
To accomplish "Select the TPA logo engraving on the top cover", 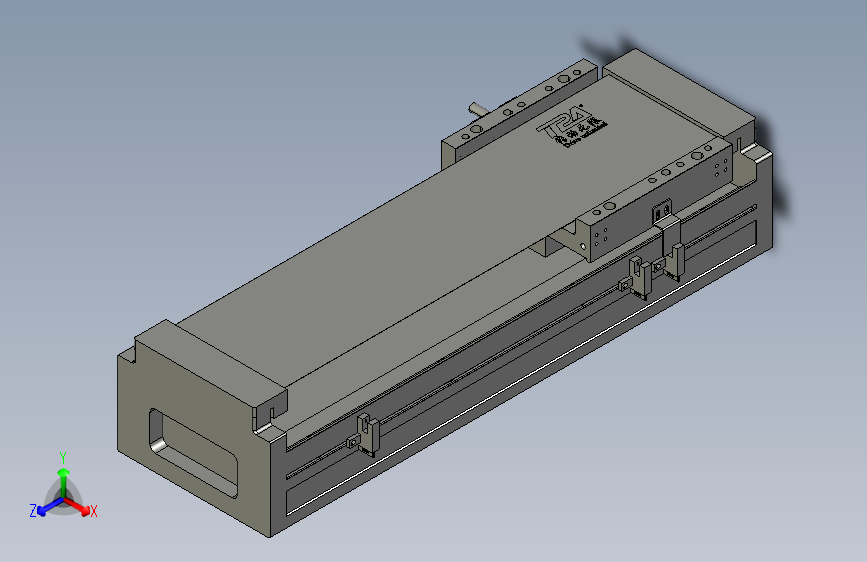I will (x=572, y=125).
